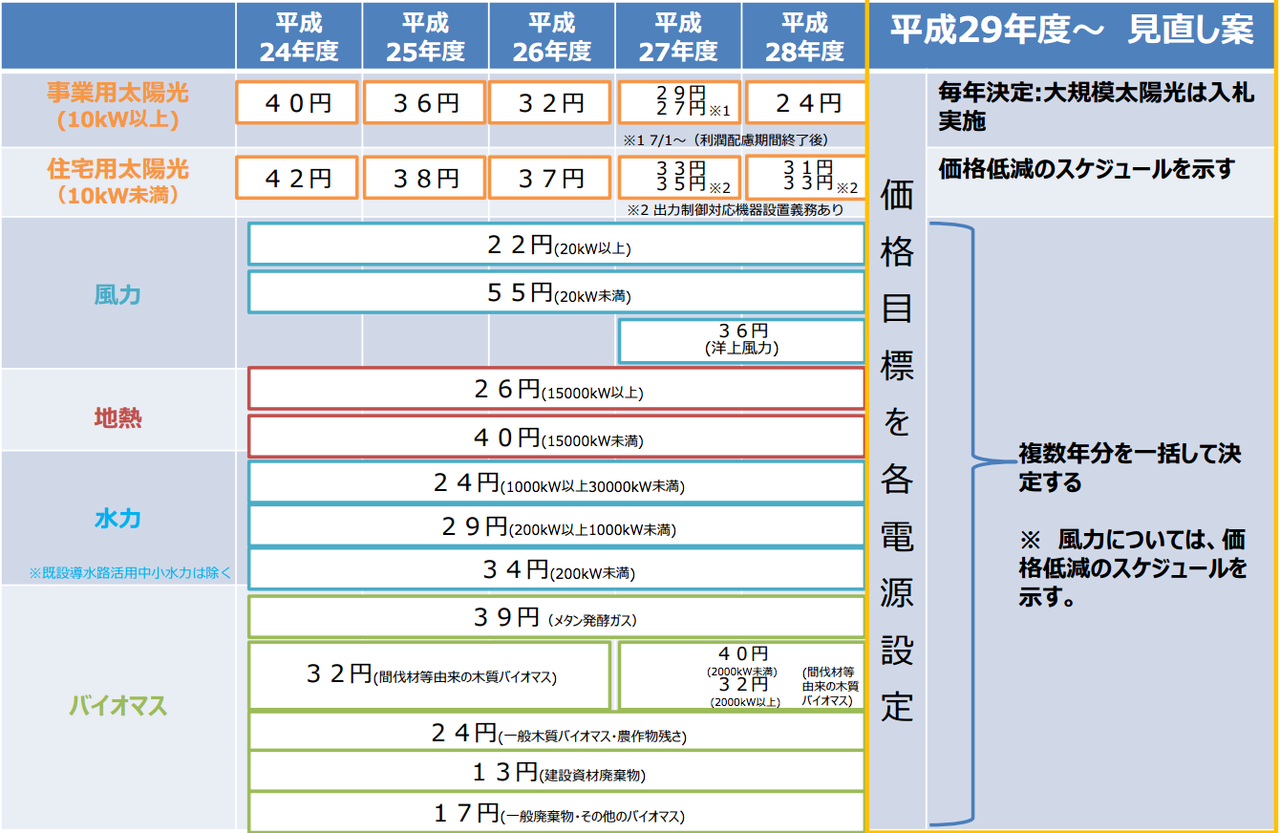Select the 42円 cell for 住宅用太陽光

(297, 178)
